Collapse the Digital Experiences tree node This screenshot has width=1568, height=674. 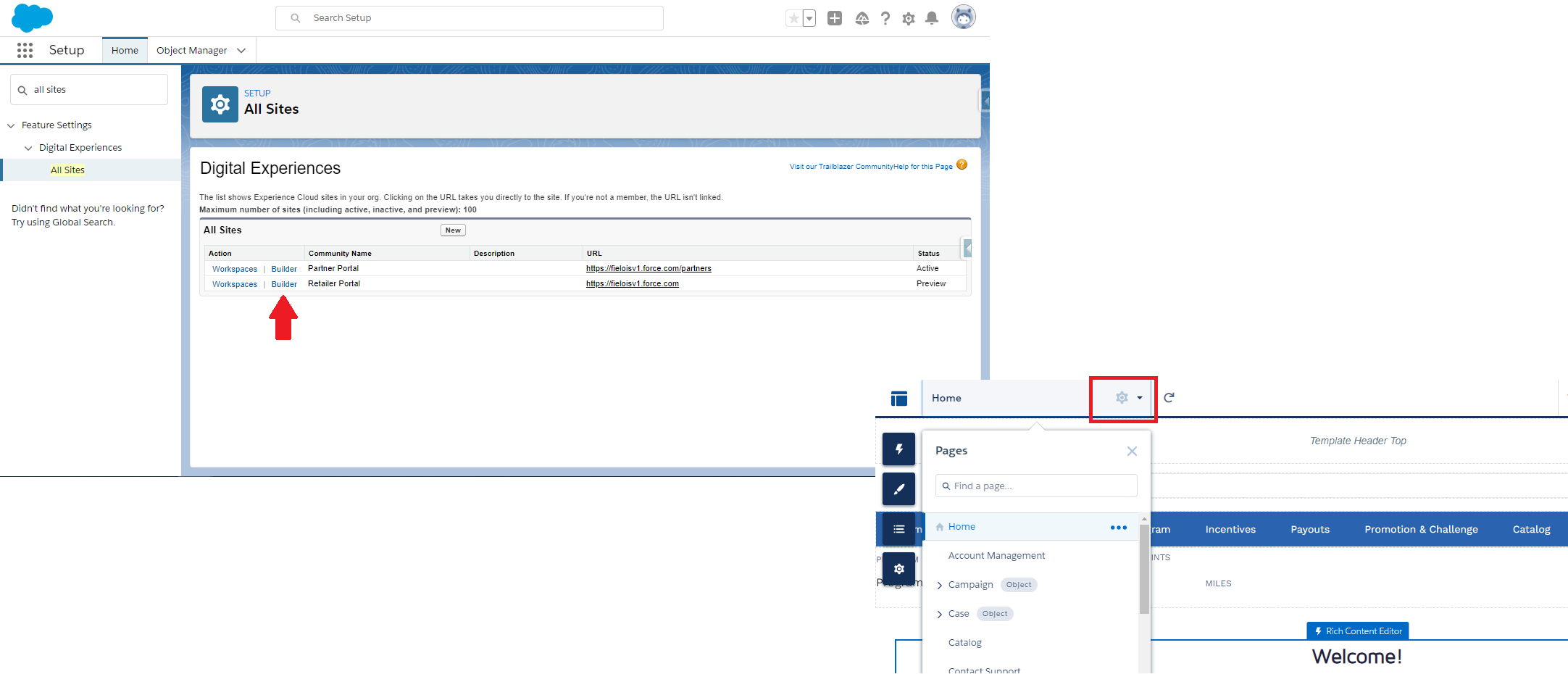(x=28, y=148)
